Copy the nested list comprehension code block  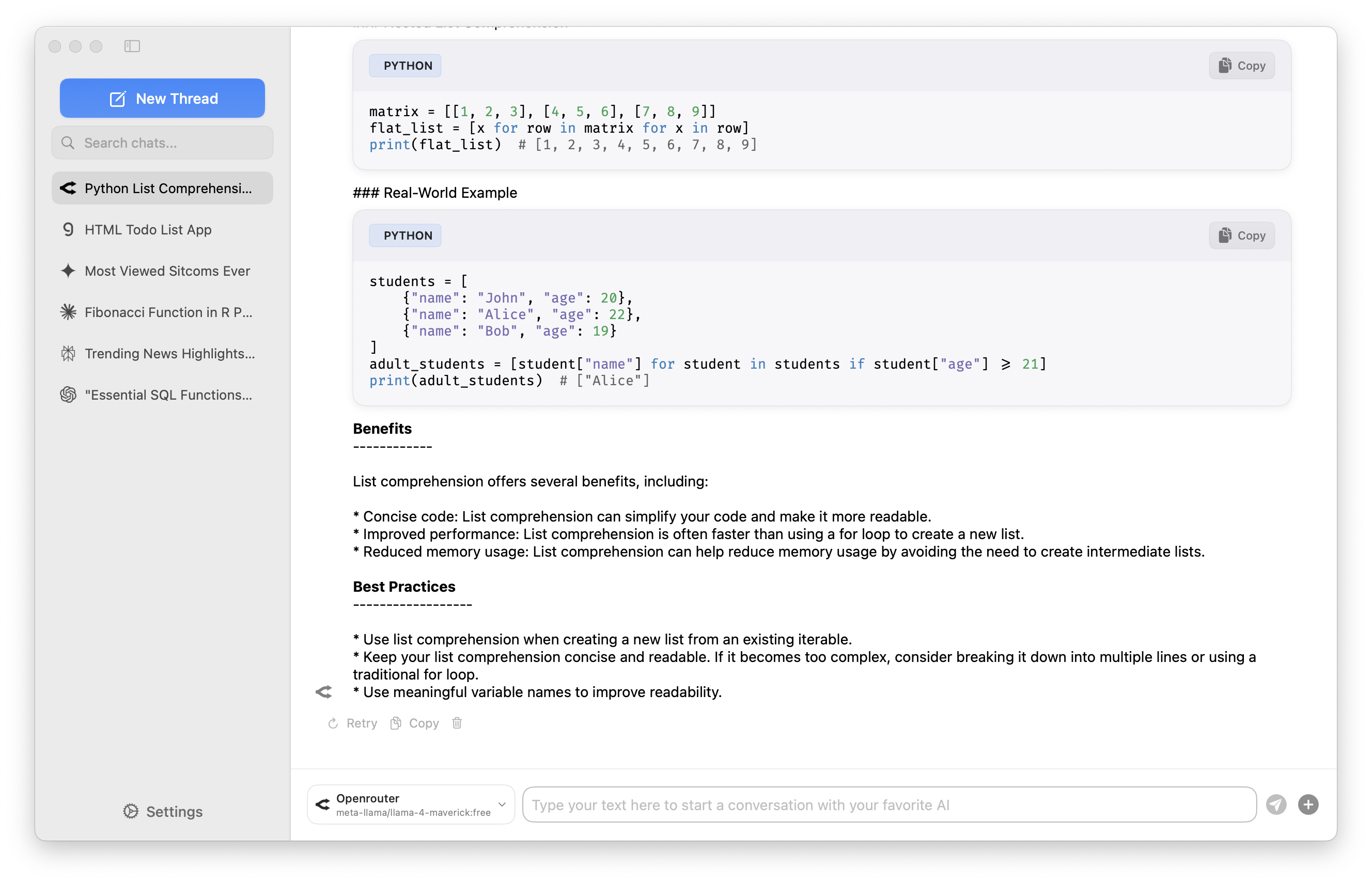point(1242,66)
